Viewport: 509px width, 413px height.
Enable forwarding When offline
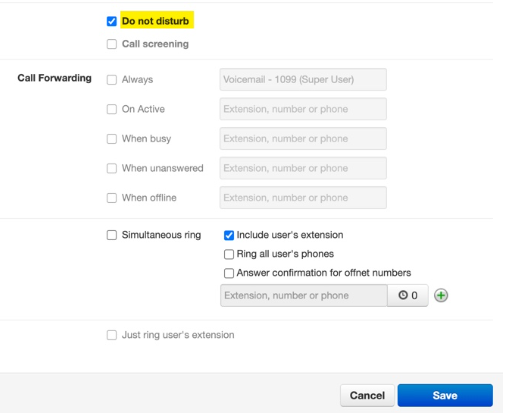pyautogui.click(x=112, y=198)
